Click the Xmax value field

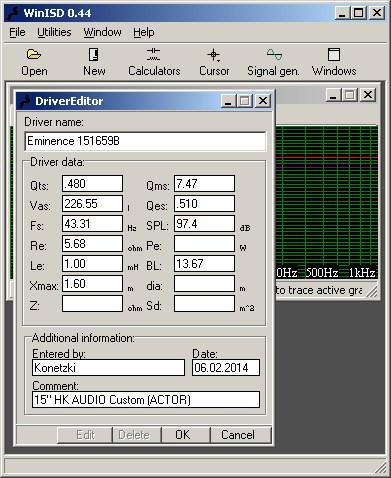tap(92, 284)
